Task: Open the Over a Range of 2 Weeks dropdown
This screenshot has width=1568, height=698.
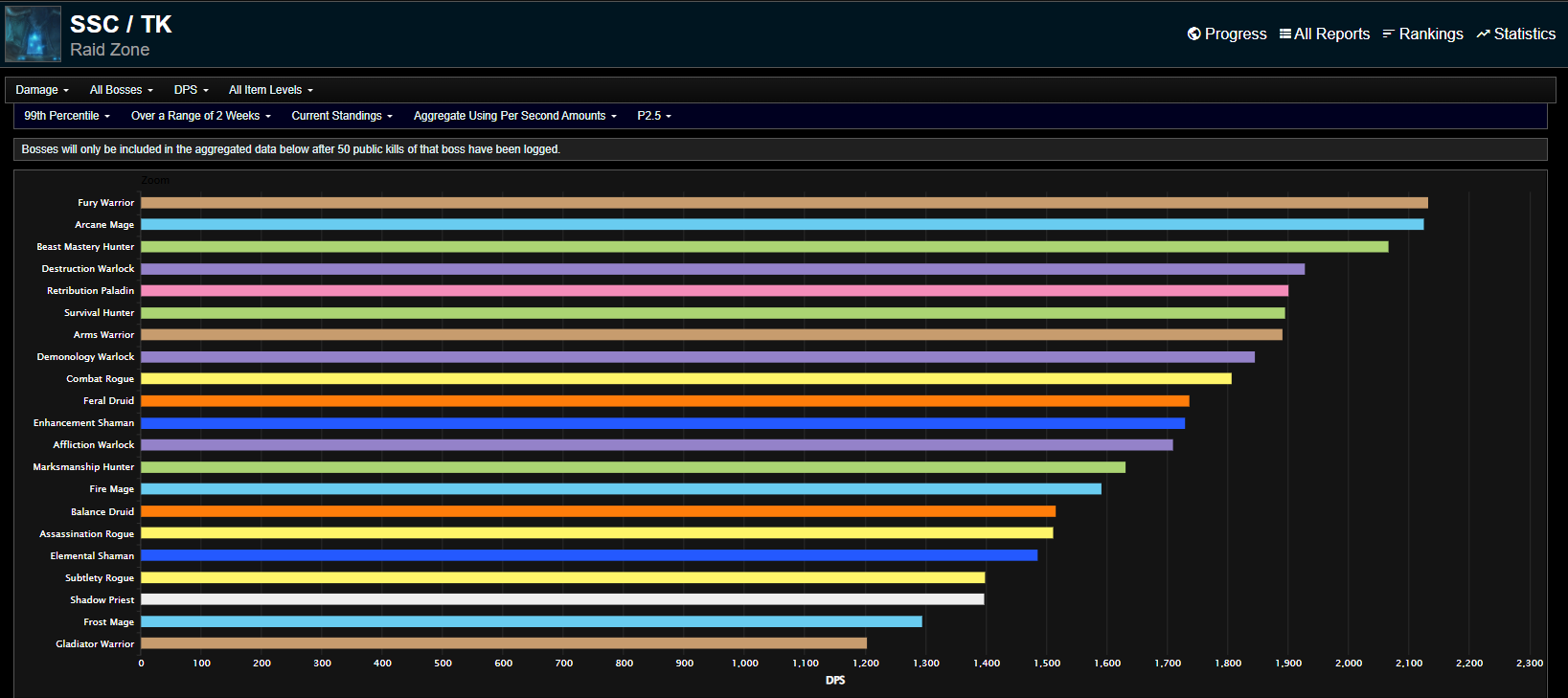Action: click(201, 116)
